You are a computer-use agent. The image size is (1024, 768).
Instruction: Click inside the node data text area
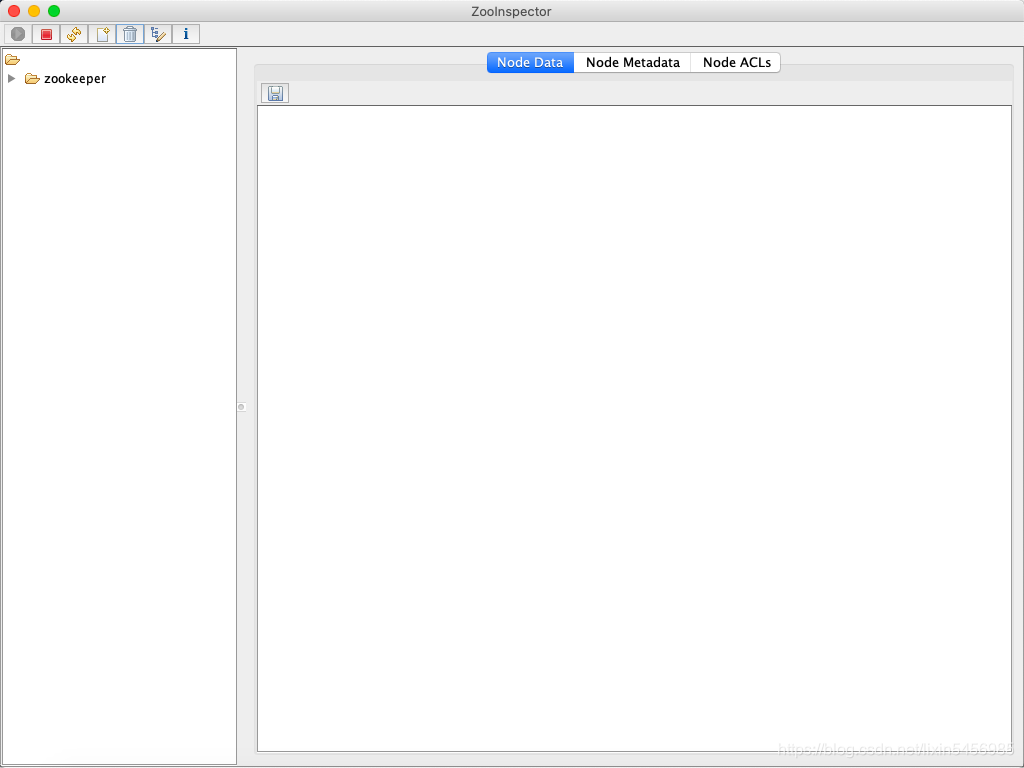point(634,428)
